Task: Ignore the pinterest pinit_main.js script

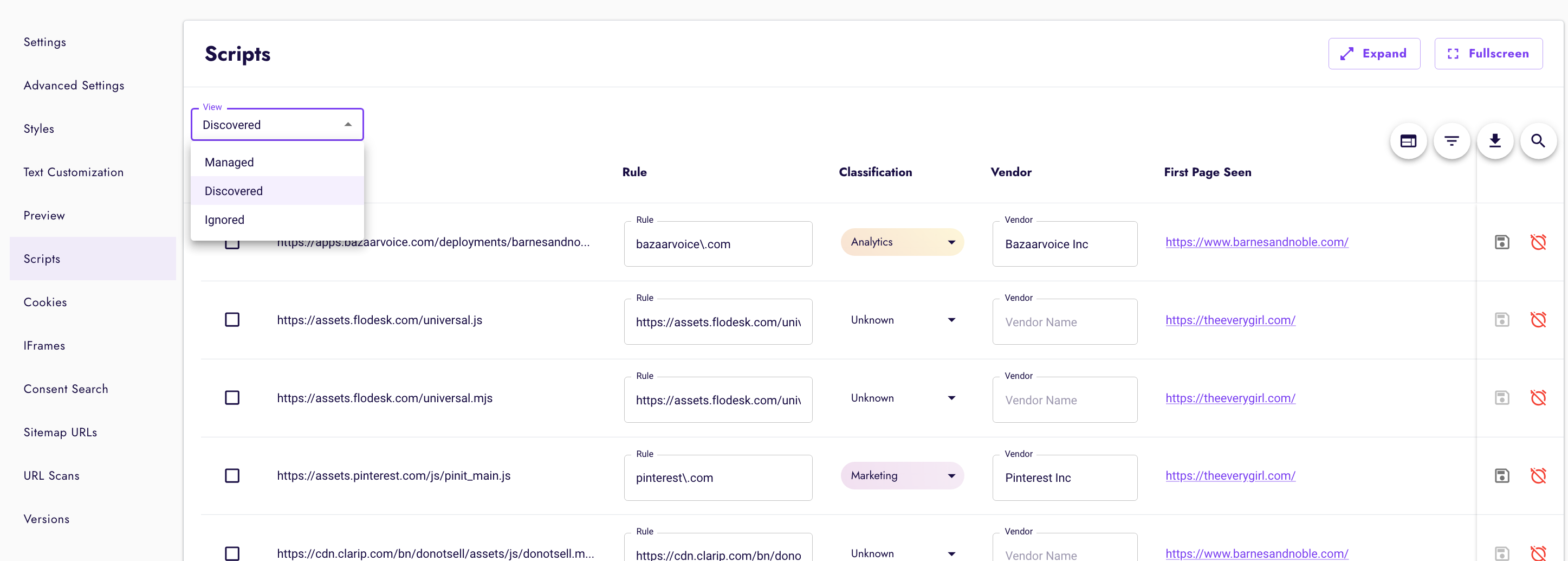Action: click(1539, 476)
